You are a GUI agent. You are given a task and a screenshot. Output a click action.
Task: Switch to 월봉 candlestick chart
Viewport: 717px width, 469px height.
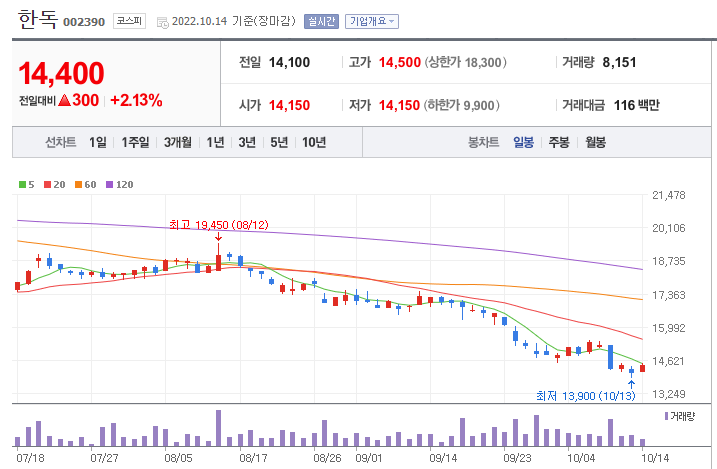pos(595,143)
